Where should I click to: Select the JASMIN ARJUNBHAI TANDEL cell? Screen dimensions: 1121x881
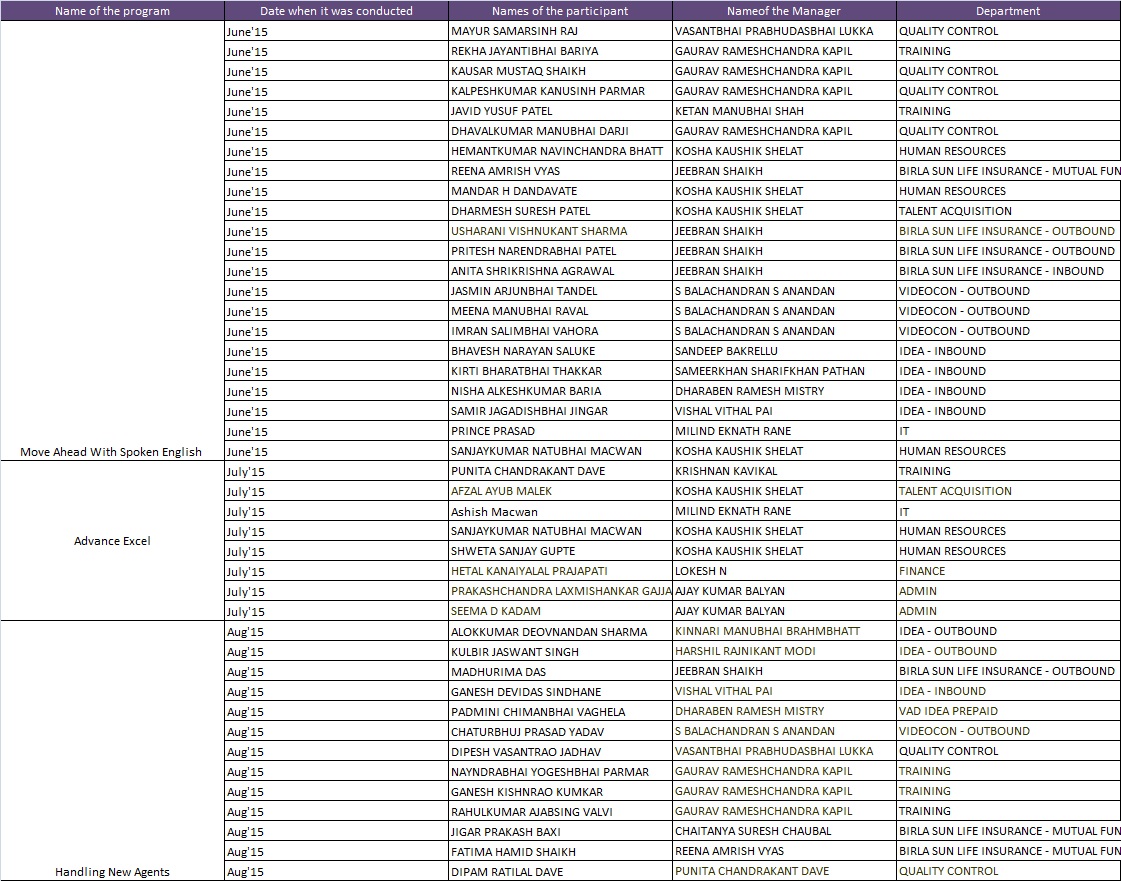560,291
